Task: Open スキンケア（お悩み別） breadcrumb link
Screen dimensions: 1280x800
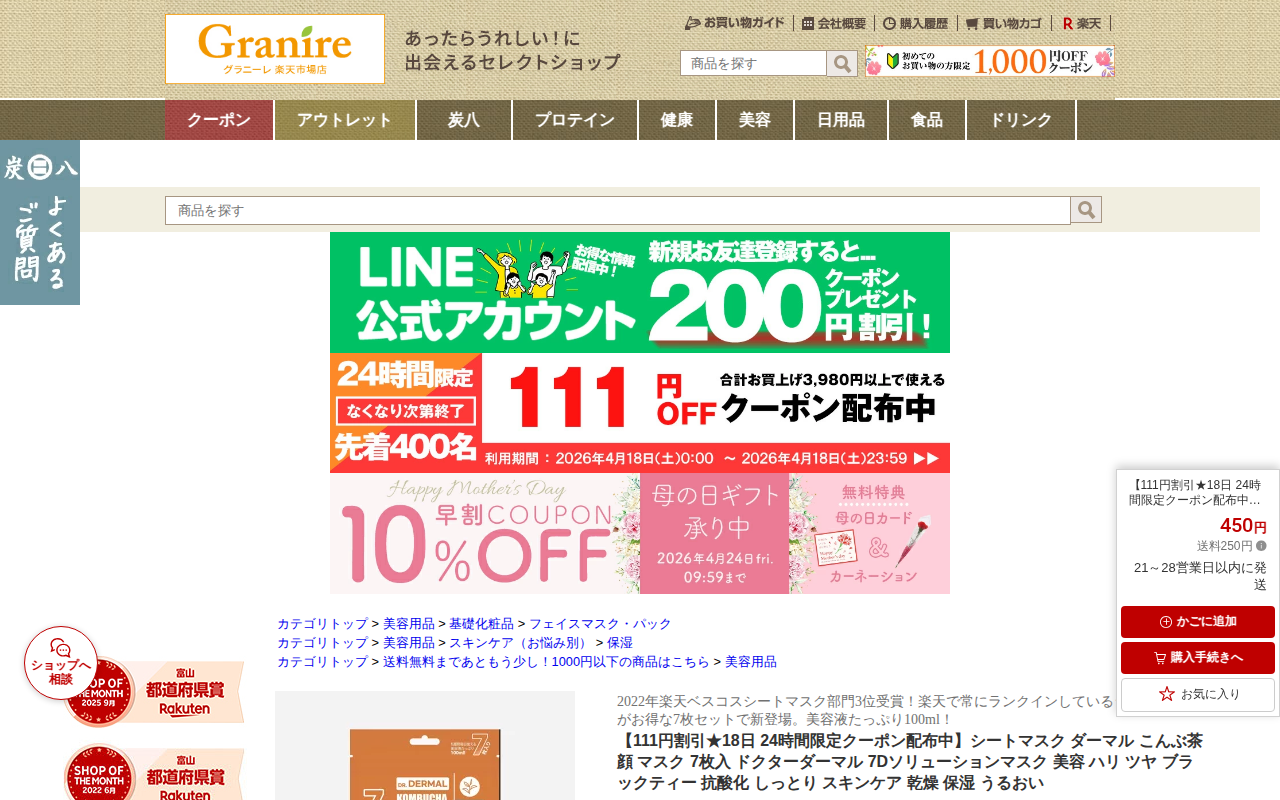Action: (x=520, y=643)
